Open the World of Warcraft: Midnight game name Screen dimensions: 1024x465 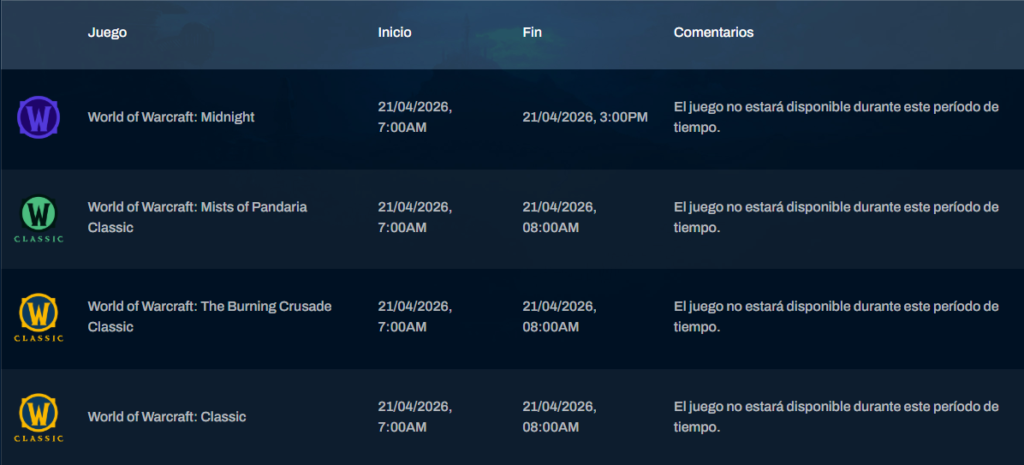(x=171, y=117)
